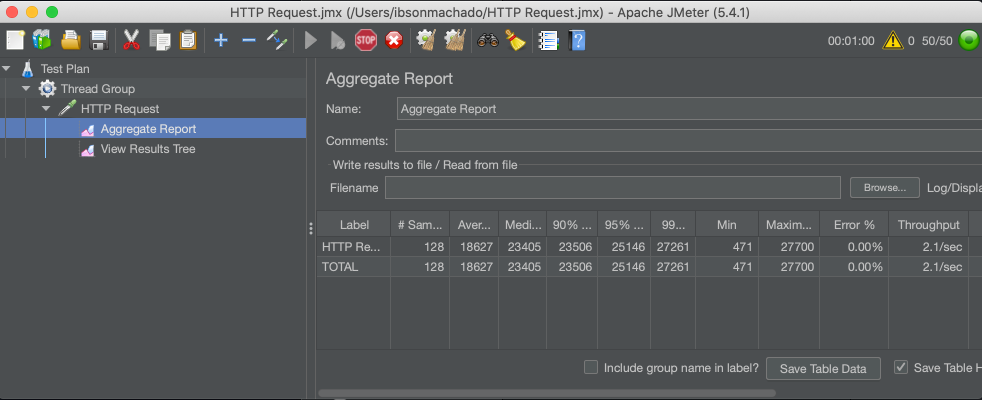Screen dimensions: 982x400
Task: Collapse the HTTP Request tree node
Action: [46, 108]
